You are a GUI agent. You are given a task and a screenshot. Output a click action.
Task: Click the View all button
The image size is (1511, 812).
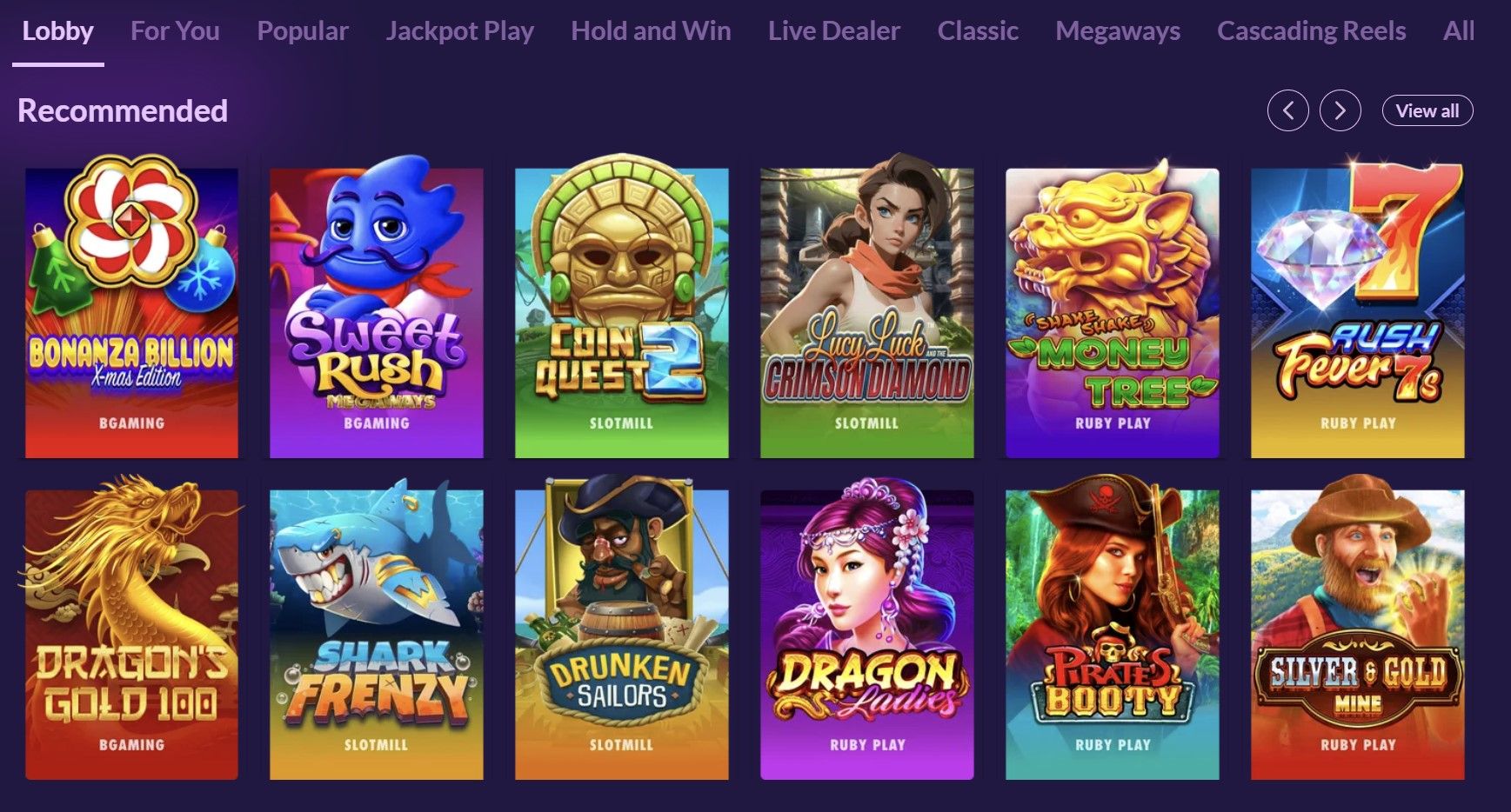[x=1427, y=110]
